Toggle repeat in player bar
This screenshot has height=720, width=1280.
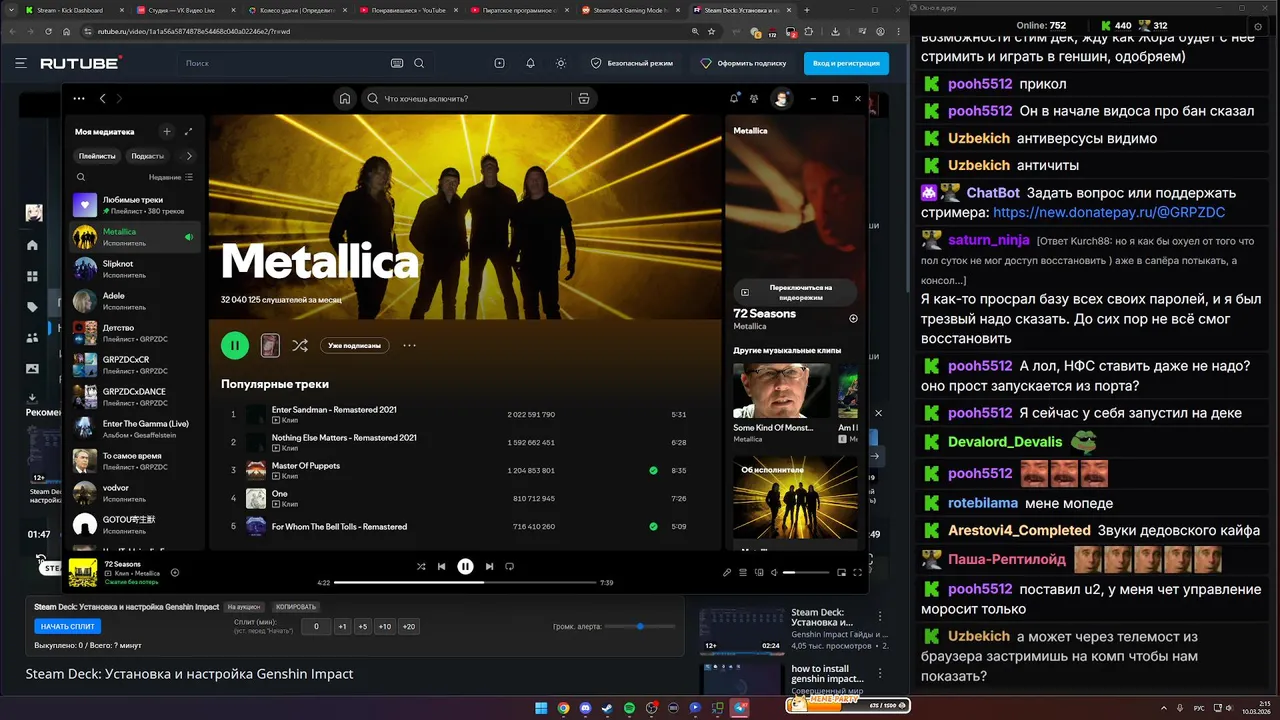(509, 566)
